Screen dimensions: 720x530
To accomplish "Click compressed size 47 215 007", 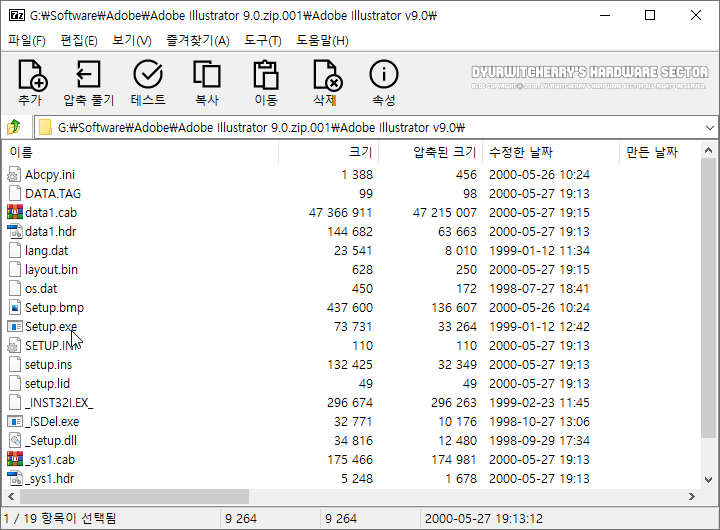I will (444, 212).
